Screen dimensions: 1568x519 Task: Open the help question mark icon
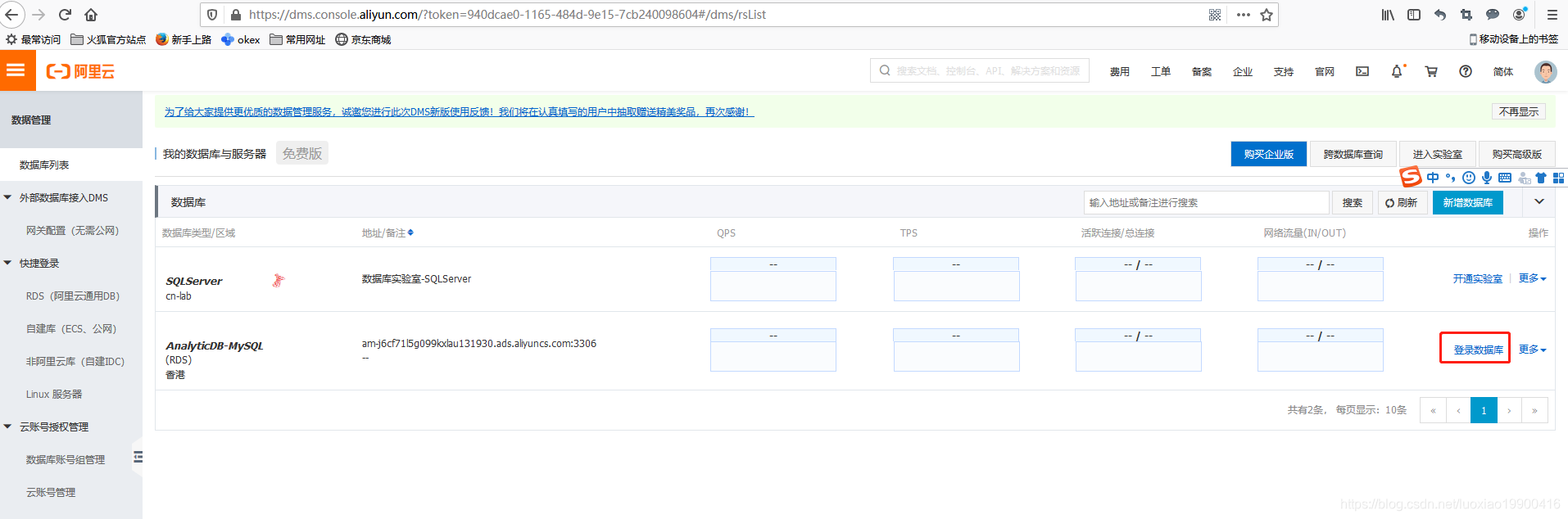point(1466,71)
